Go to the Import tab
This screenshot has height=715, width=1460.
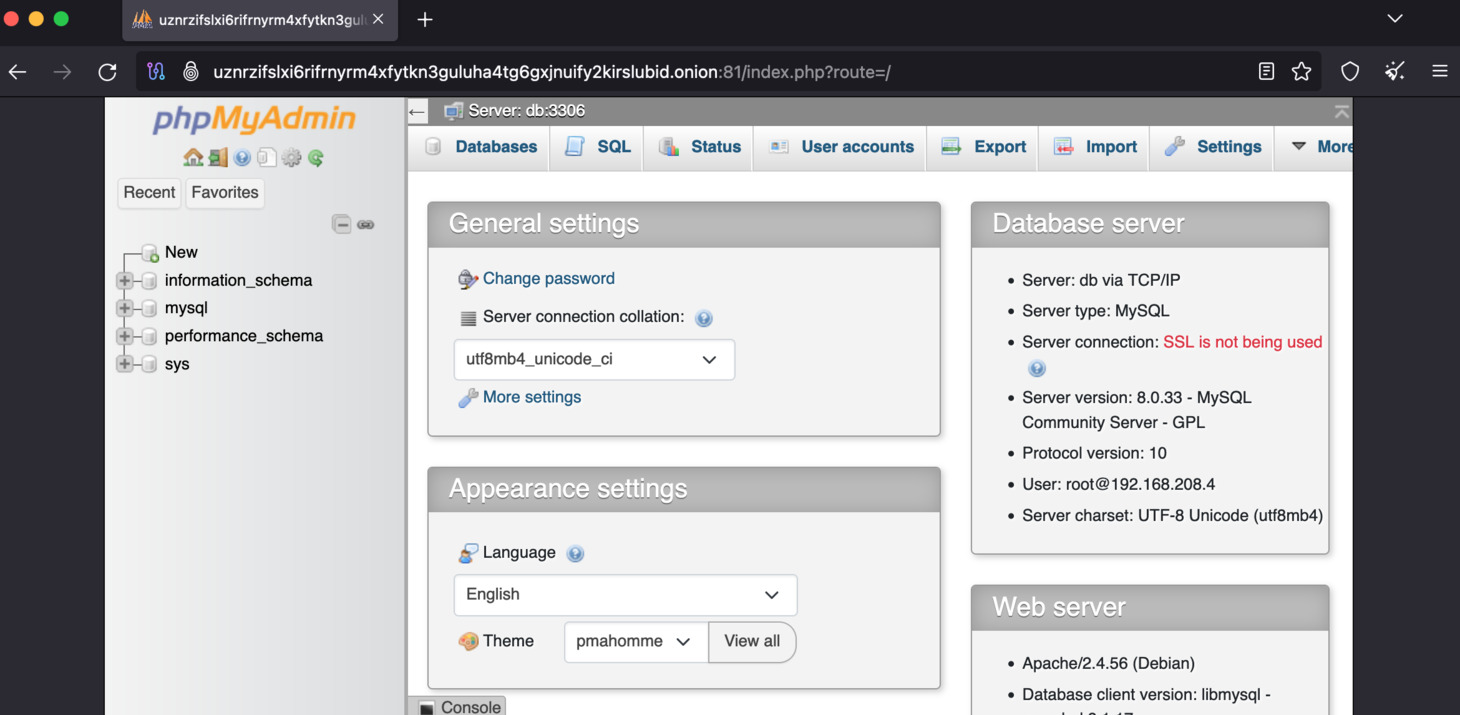coord(1095,147)
